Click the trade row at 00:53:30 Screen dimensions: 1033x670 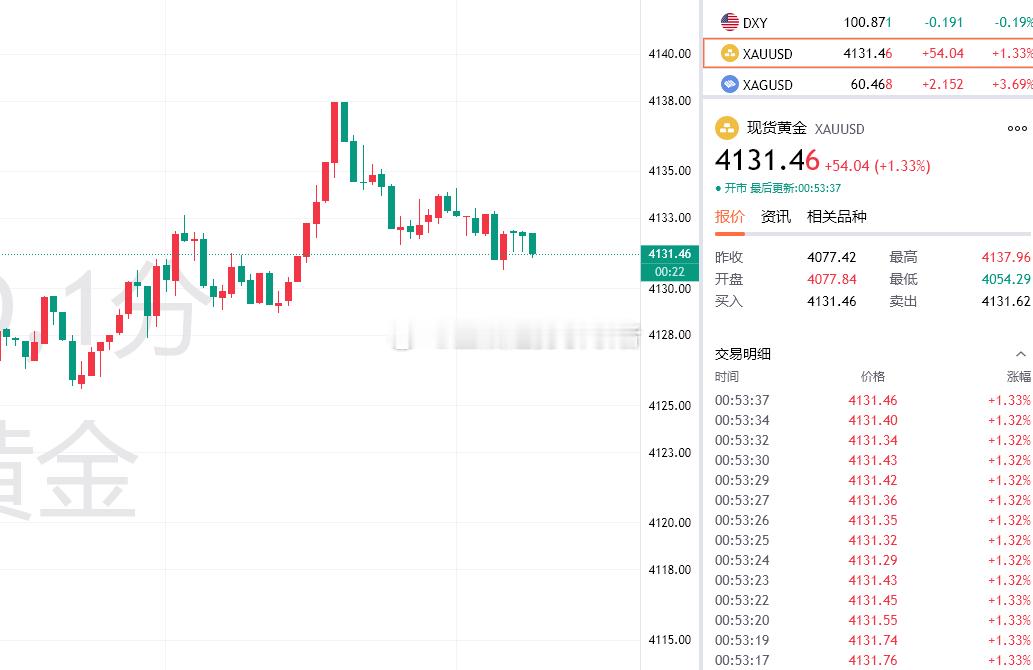[873, 461]
